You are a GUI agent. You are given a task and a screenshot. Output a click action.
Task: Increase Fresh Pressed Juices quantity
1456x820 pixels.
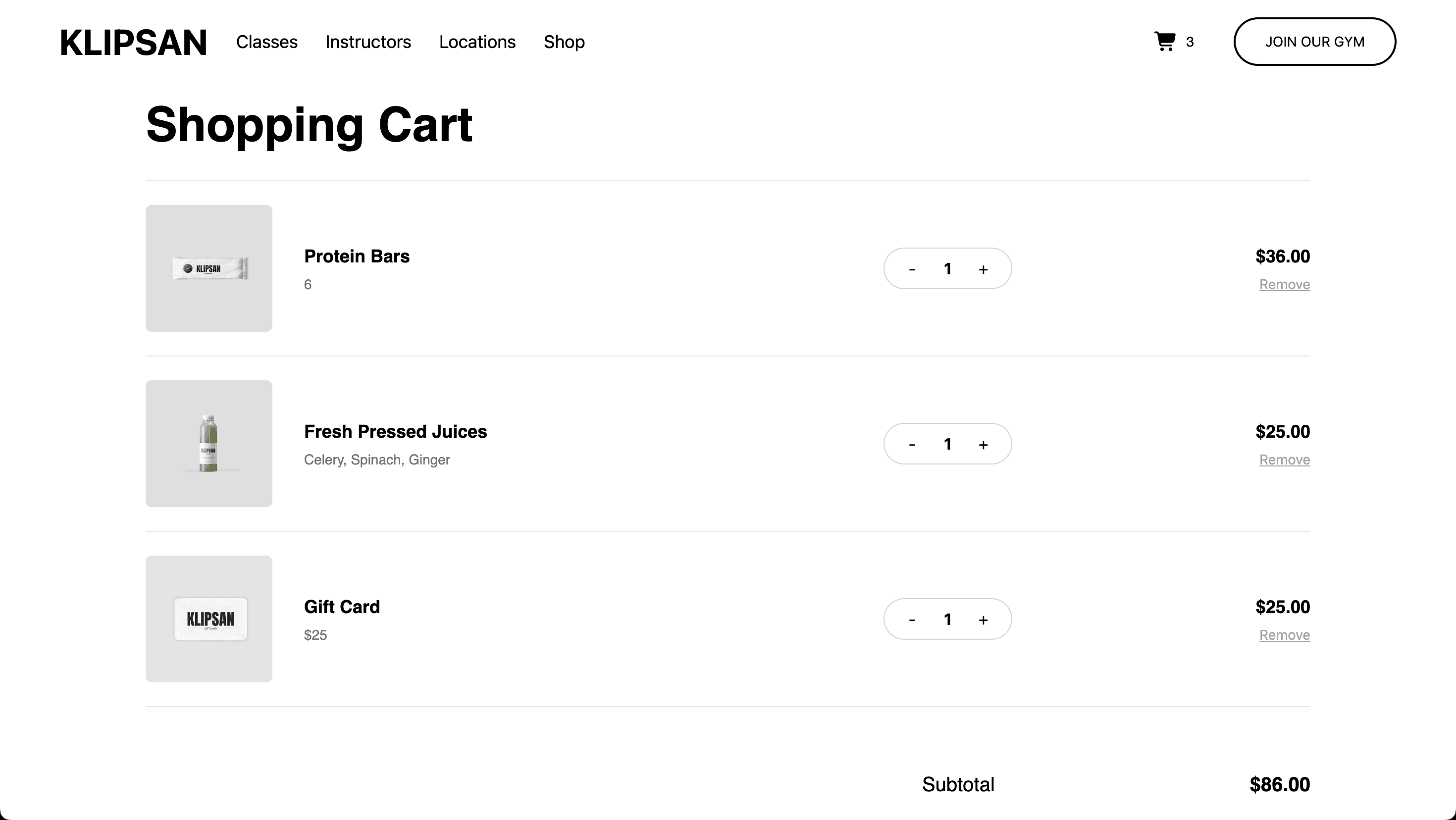click(984, 444)
